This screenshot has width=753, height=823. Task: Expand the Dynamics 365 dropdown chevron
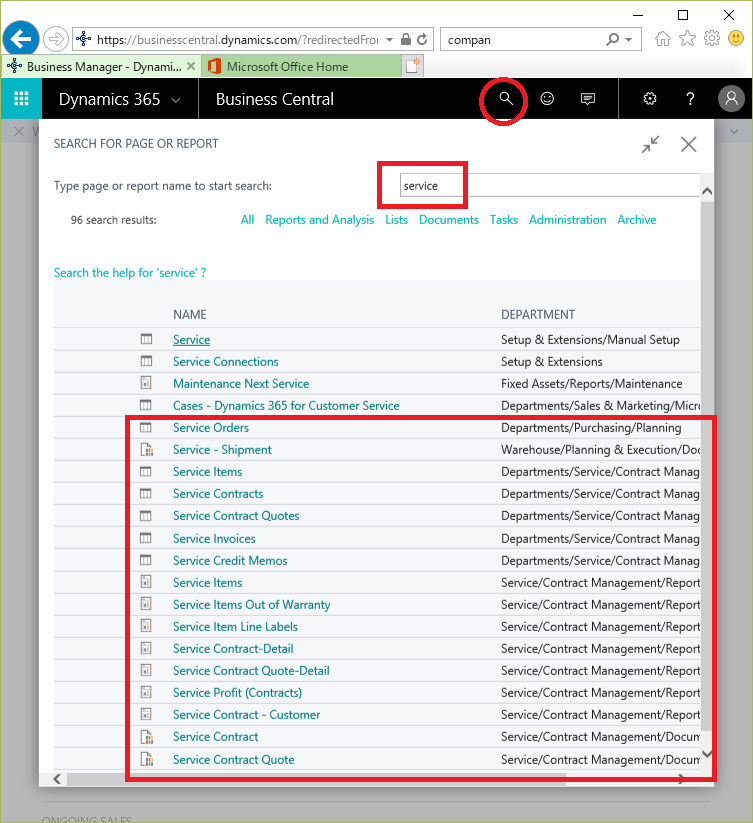point(176,100)
